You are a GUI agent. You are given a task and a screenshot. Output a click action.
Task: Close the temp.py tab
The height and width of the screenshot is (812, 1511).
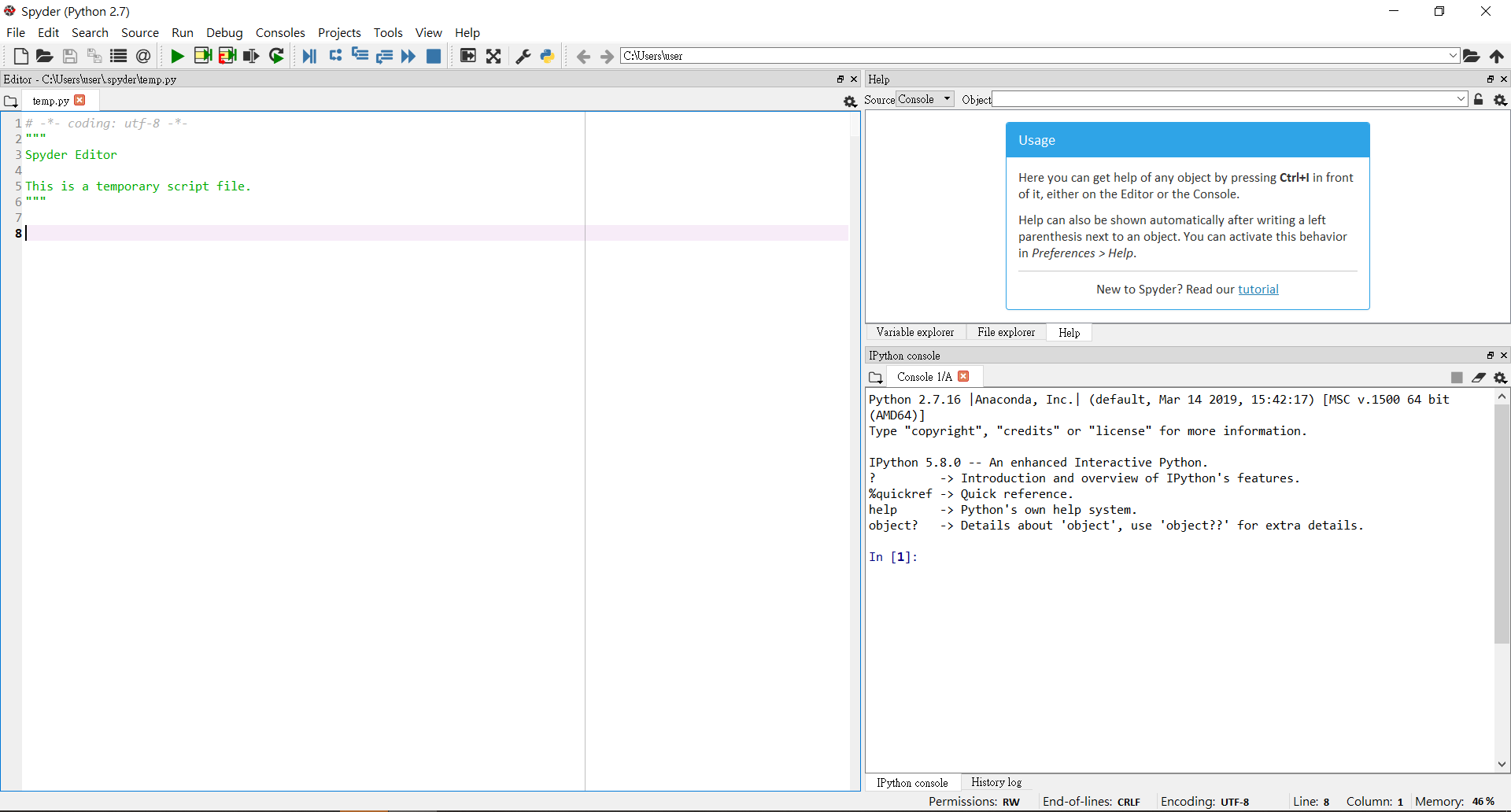[x=79, y=100]
